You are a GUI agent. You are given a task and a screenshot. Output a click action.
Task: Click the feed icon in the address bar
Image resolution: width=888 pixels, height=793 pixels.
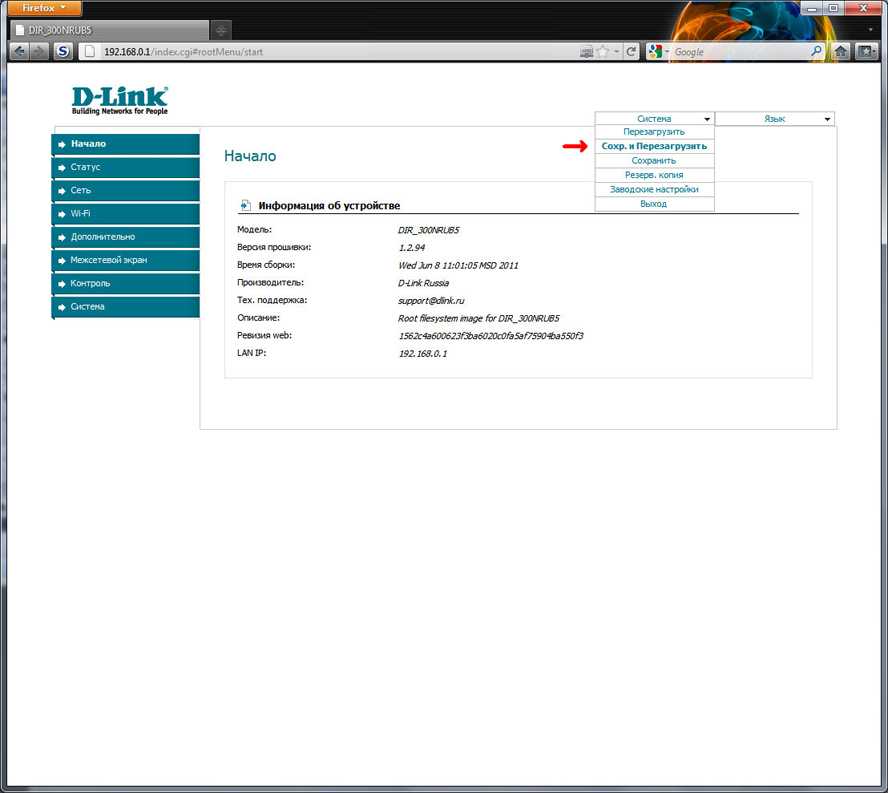tap(587, 52)
